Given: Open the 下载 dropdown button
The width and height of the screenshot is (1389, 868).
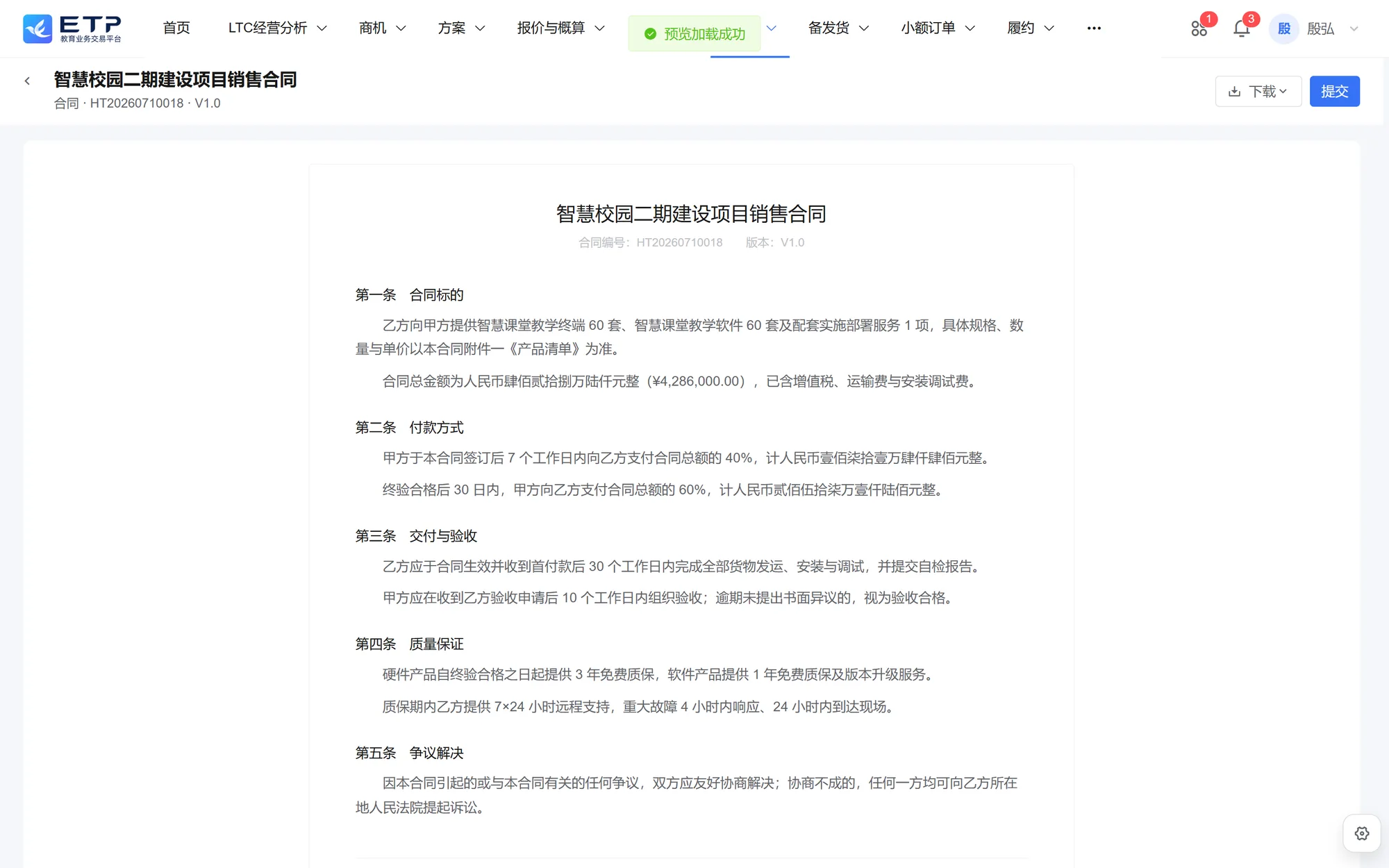Looking at the screenshot, I should (1258, 91).
